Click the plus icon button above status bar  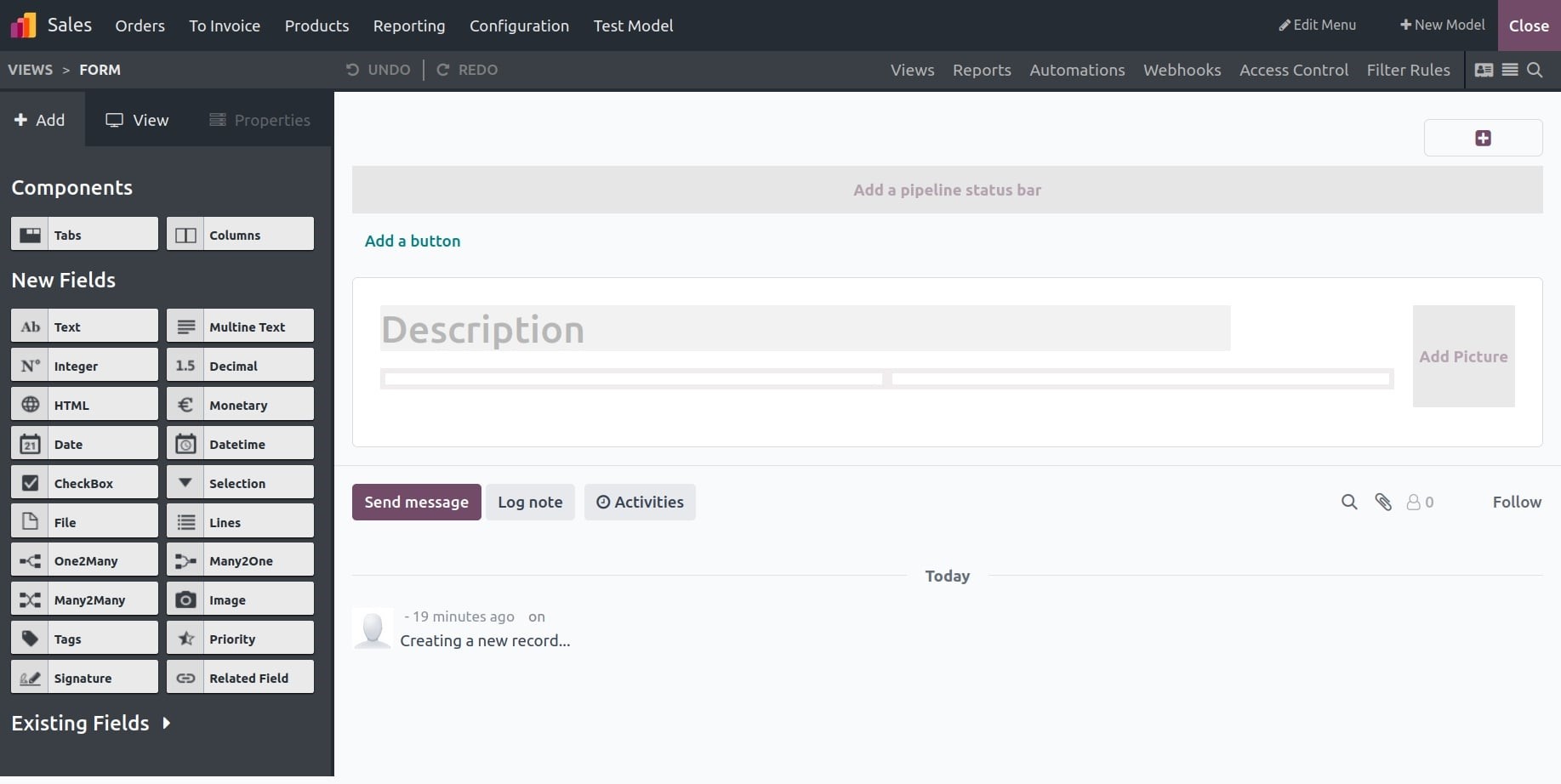click(x=1483, y=138)
